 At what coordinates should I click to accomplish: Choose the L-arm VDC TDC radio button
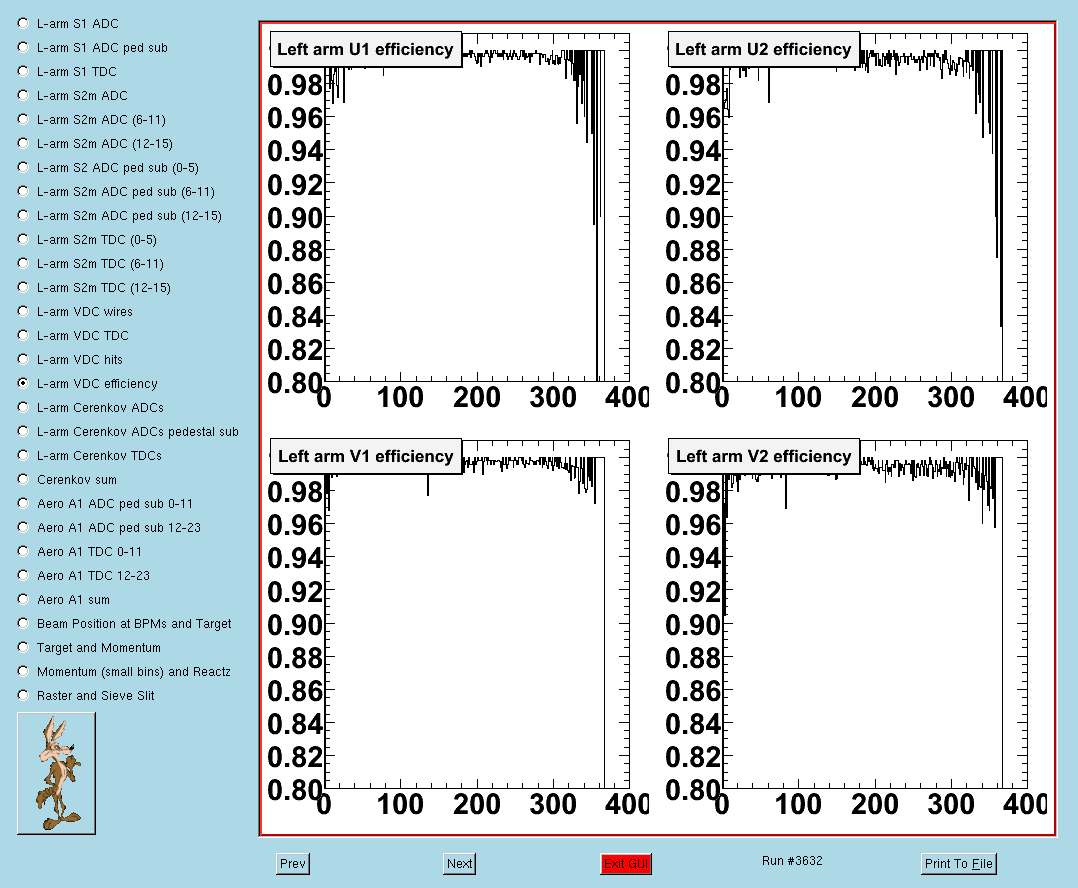pyautogui.click(x=23, y=335)
